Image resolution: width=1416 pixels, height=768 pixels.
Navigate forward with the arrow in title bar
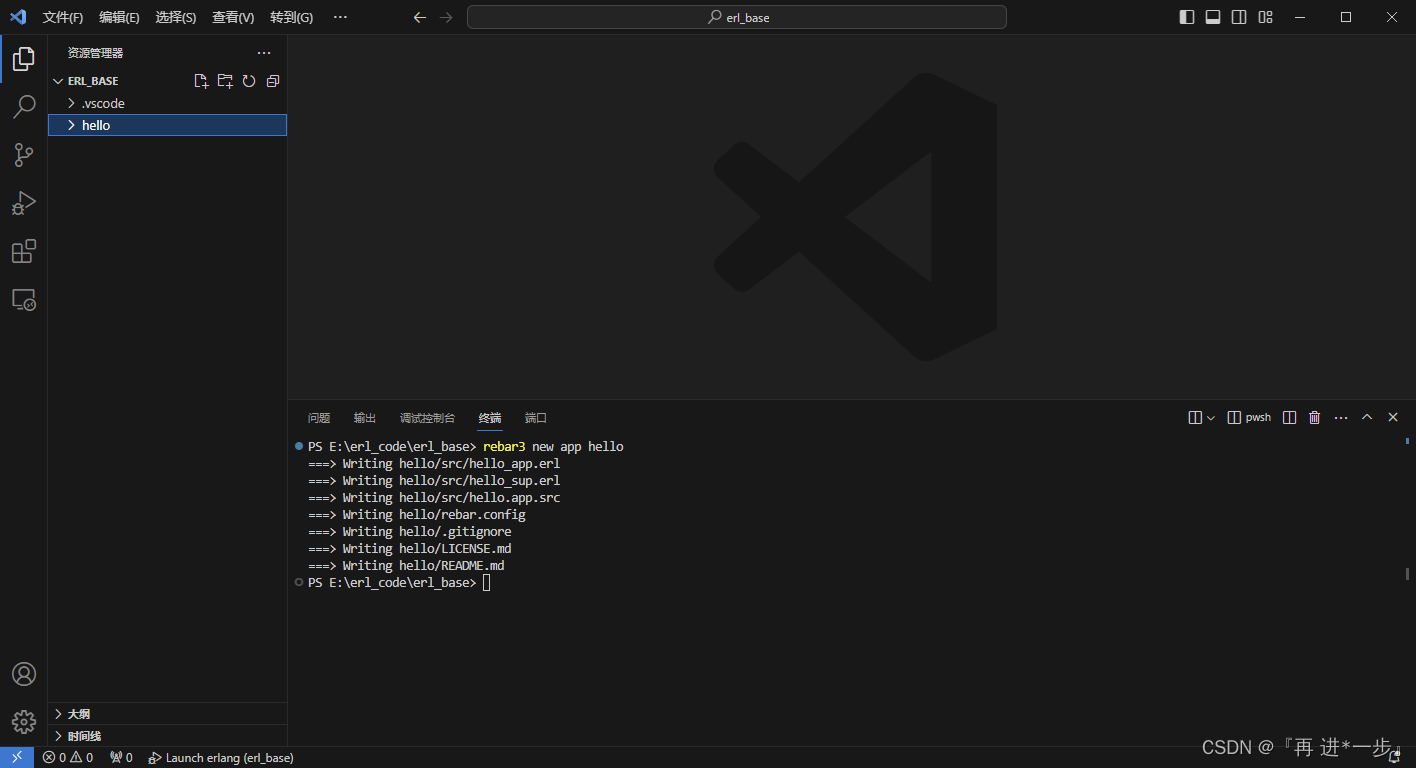pos(446,17)
